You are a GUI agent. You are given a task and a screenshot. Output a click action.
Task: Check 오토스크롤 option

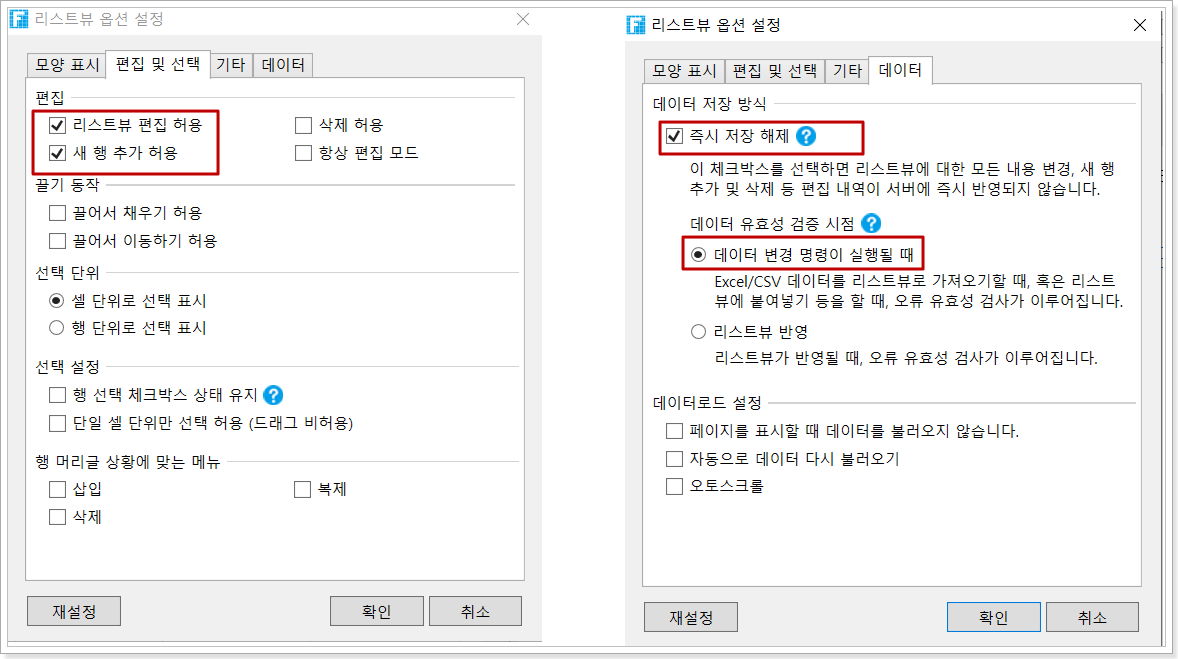pyautogui.click(x=674, y=486)
